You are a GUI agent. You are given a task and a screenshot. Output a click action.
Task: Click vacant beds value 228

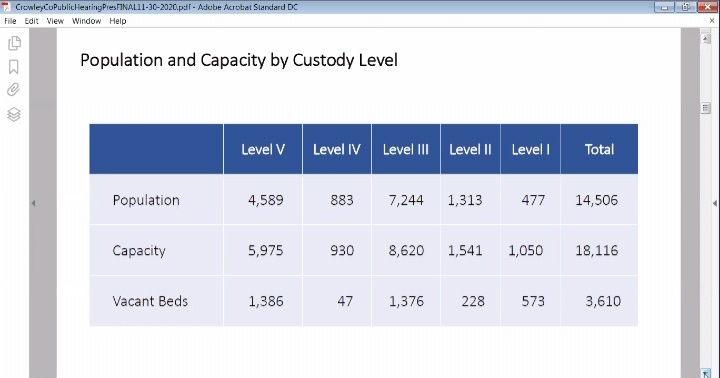[473, 301]
